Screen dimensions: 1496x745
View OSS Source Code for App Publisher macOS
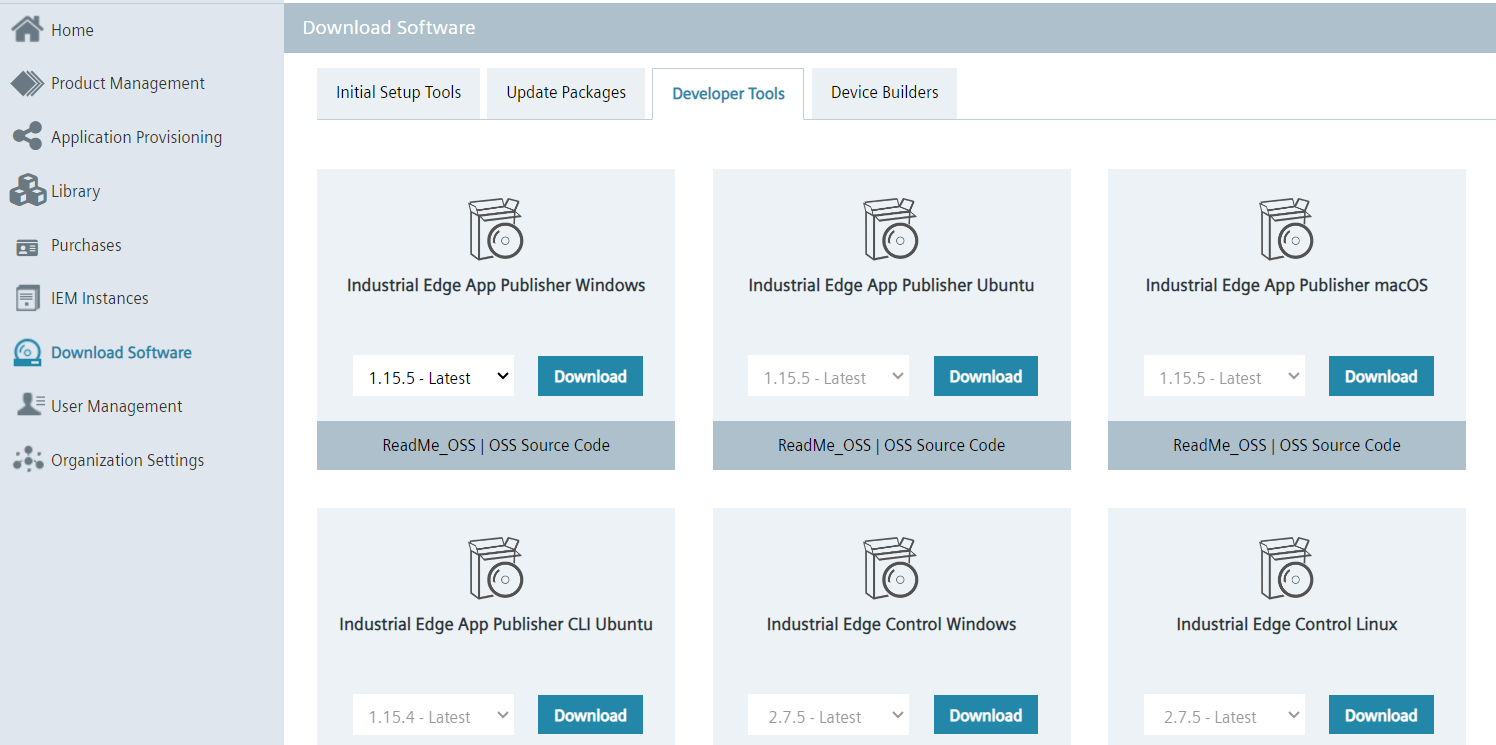coord(1340,444)
